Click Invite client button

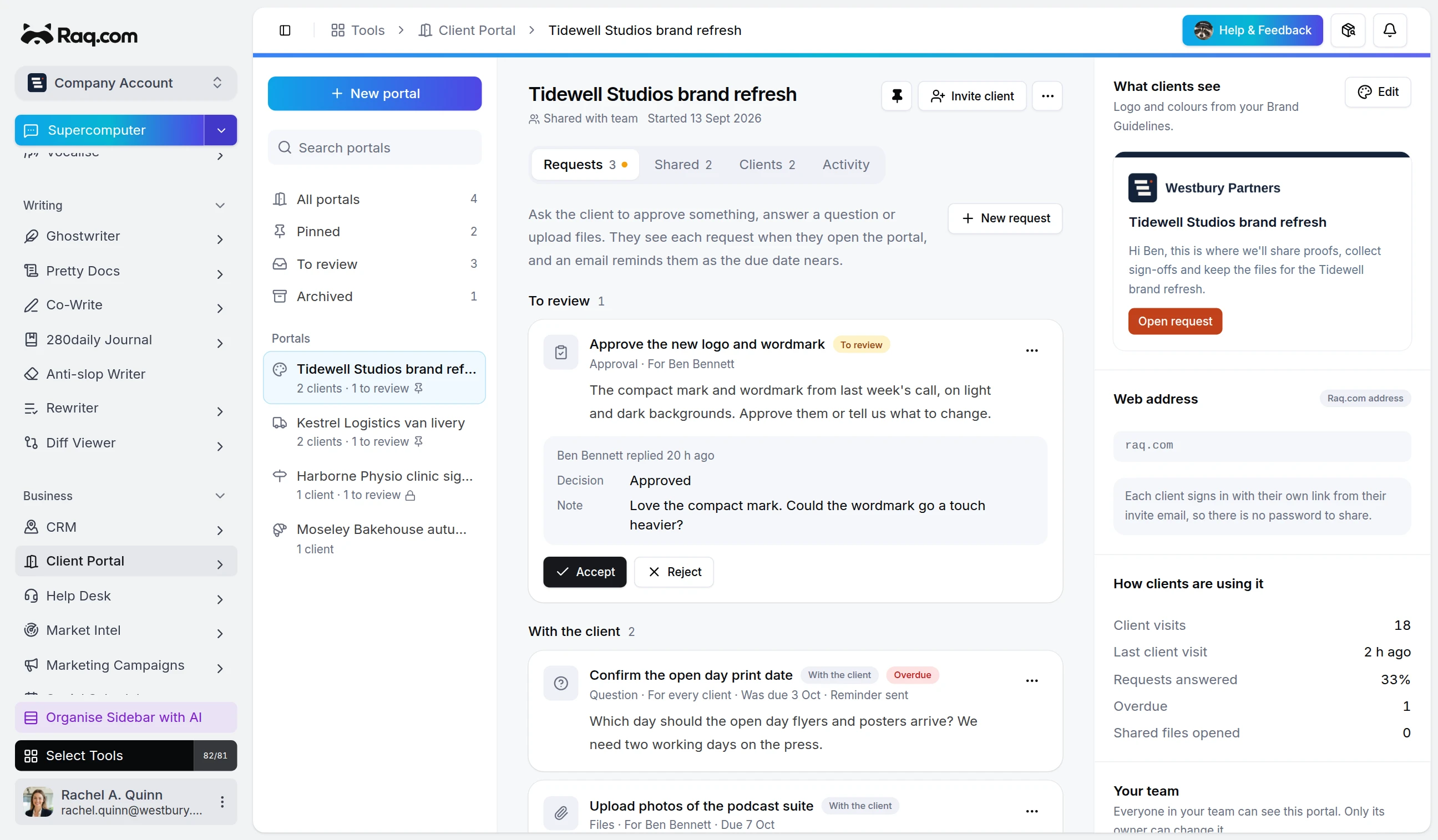pos(972,96)
